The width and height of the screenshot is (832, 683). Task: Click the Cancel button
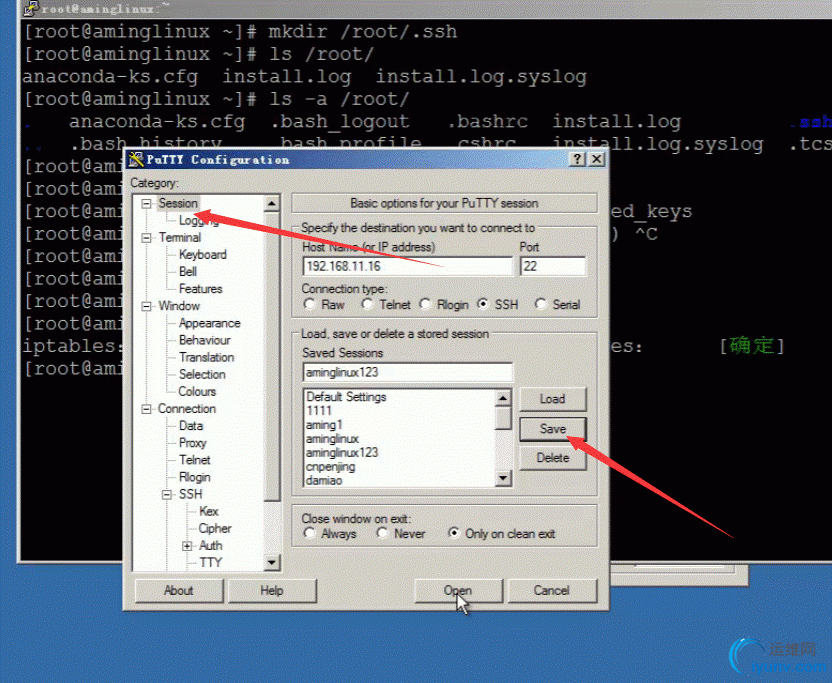[552, 591]
